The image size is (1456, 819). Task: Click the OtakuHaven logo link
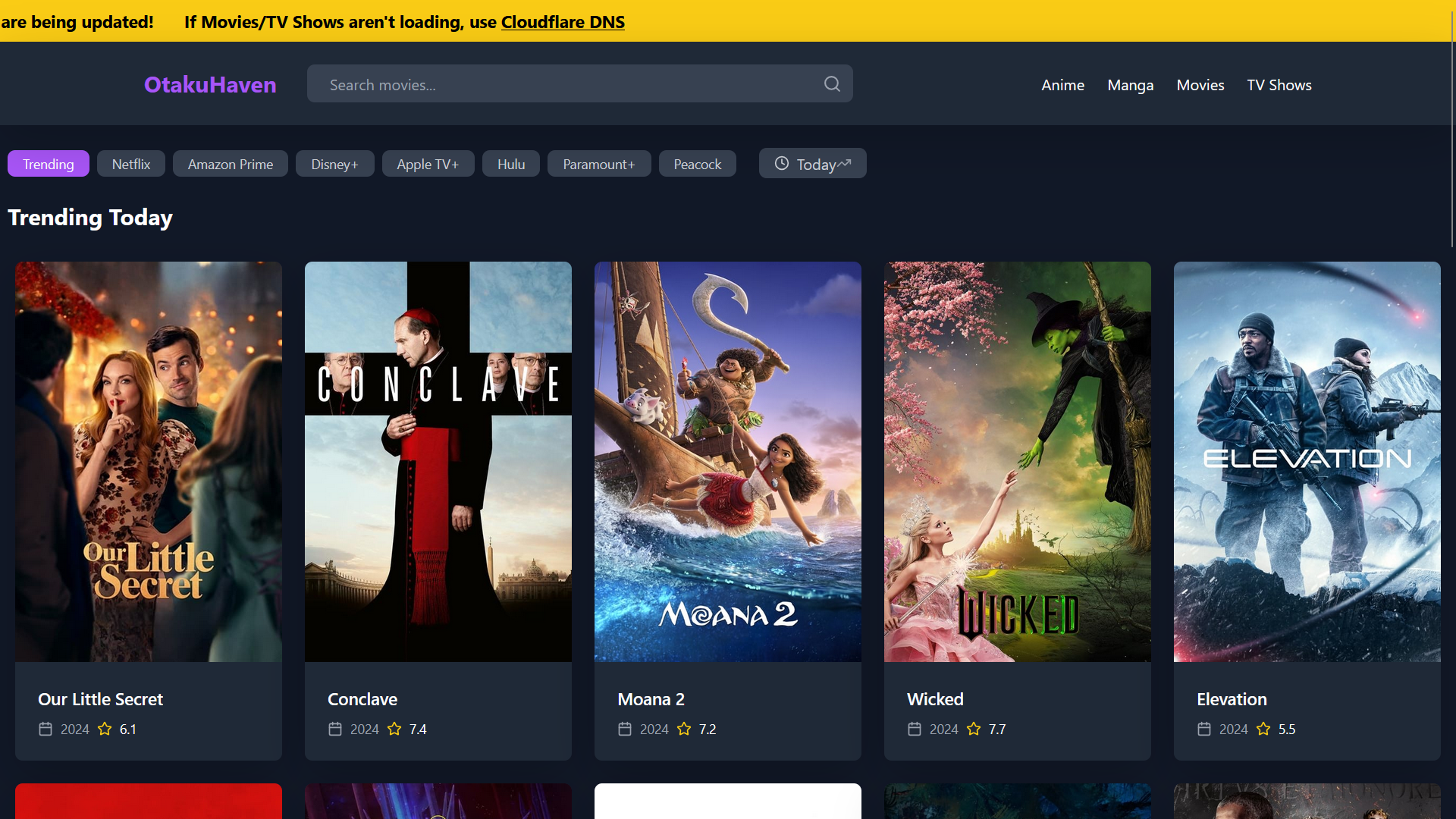pos(210,84)
